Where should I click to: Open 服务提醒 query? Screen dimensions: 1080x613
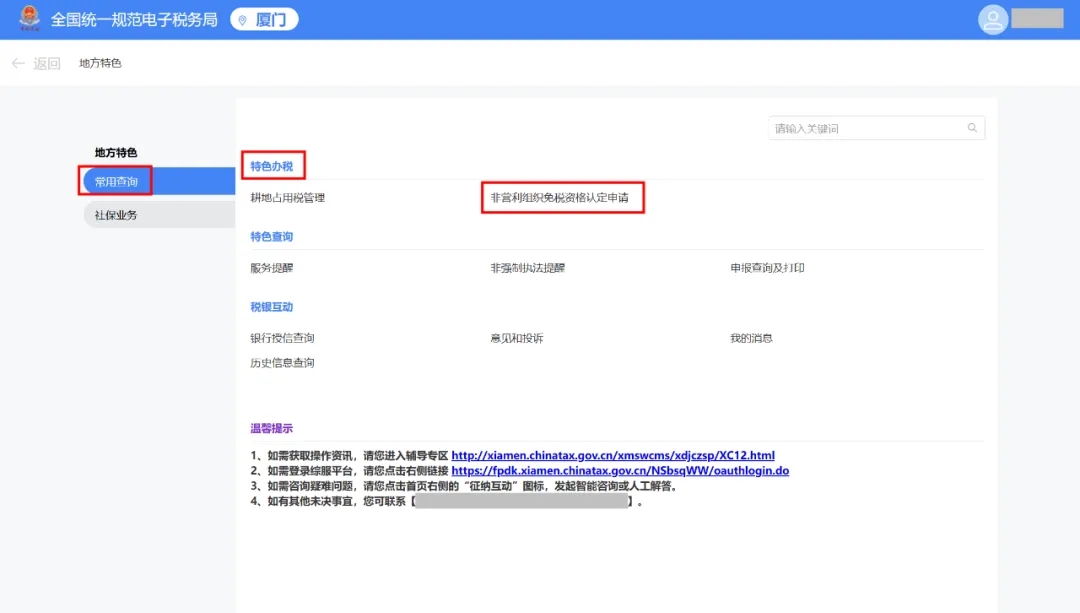click(271, 268)
